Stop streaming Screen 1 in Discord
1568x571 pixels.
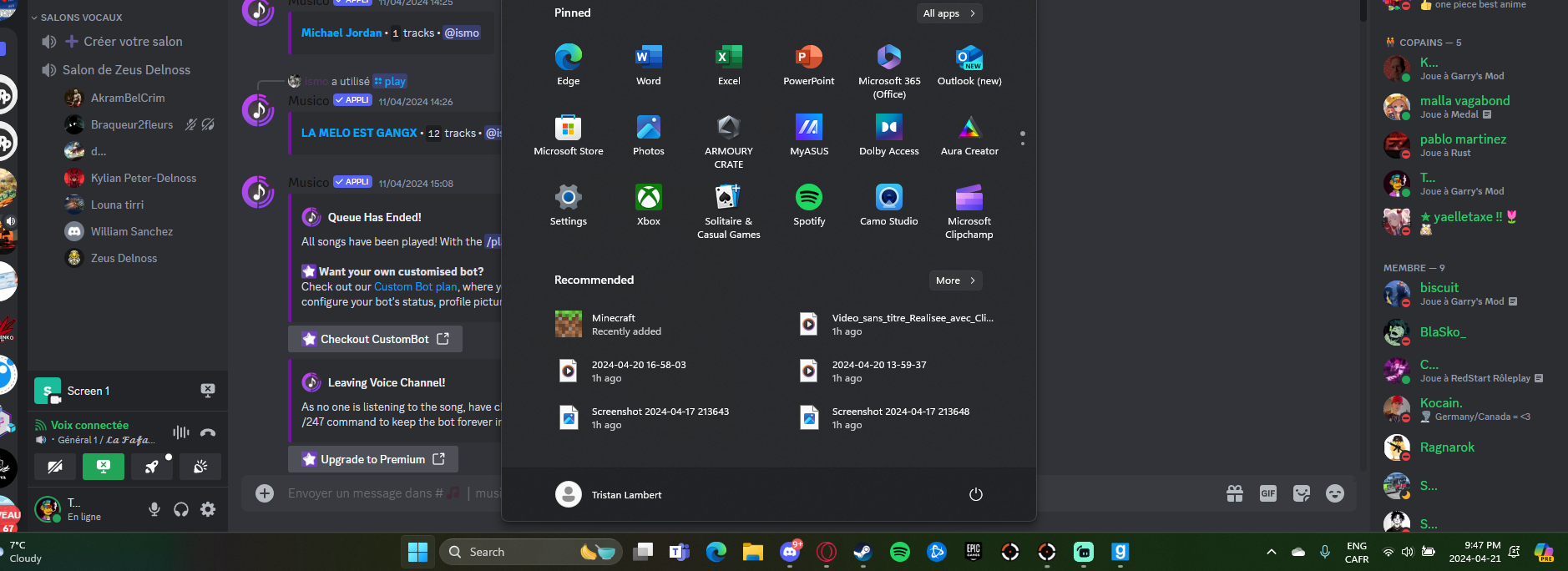208,390
